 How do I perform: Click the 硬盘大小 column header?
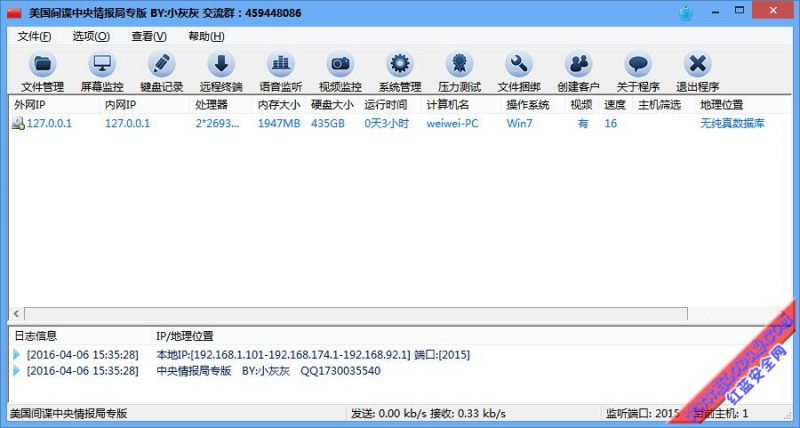tap(332, 105)
